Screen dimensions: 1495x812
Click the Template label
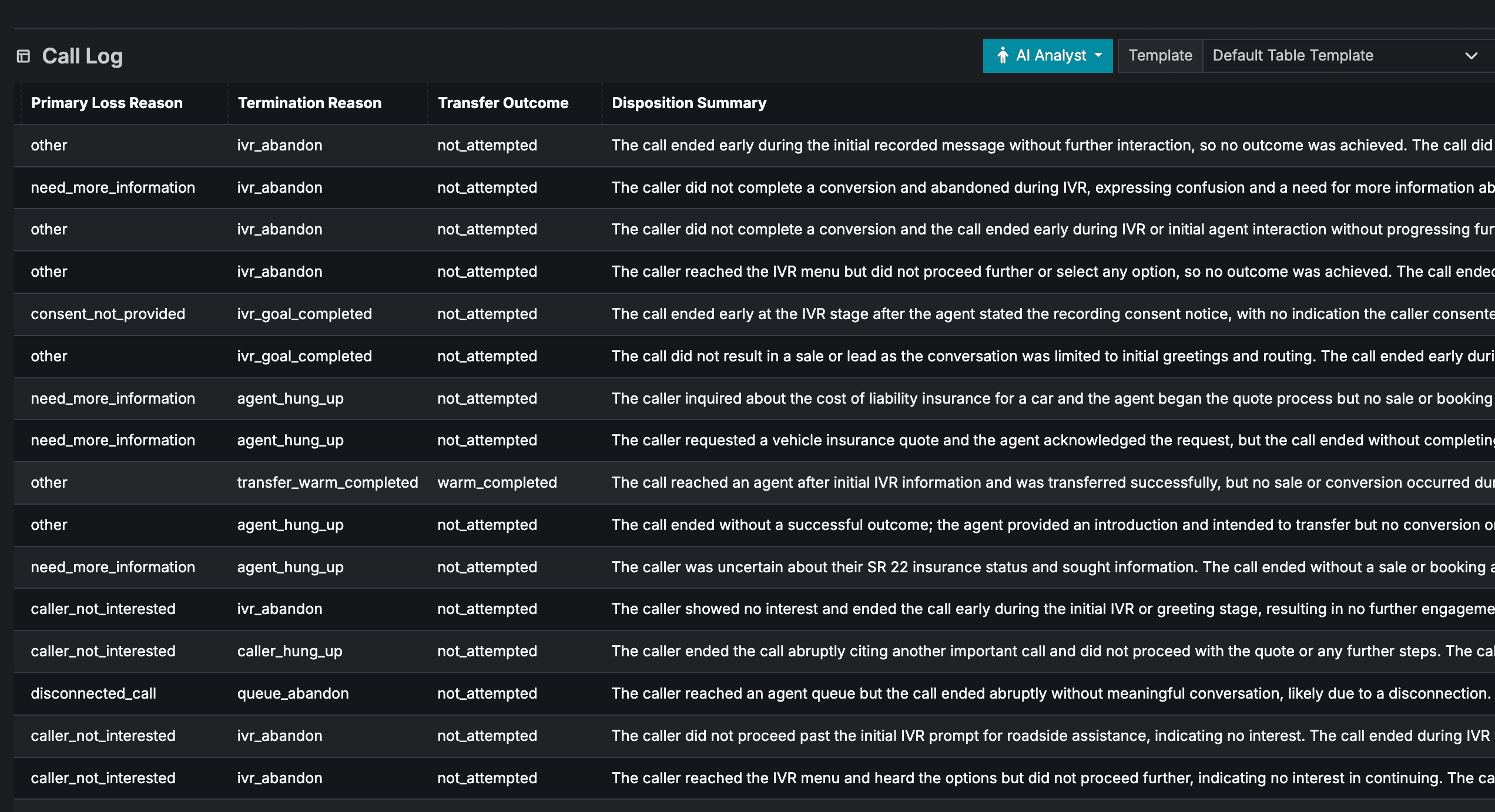tap(1160, 55)
